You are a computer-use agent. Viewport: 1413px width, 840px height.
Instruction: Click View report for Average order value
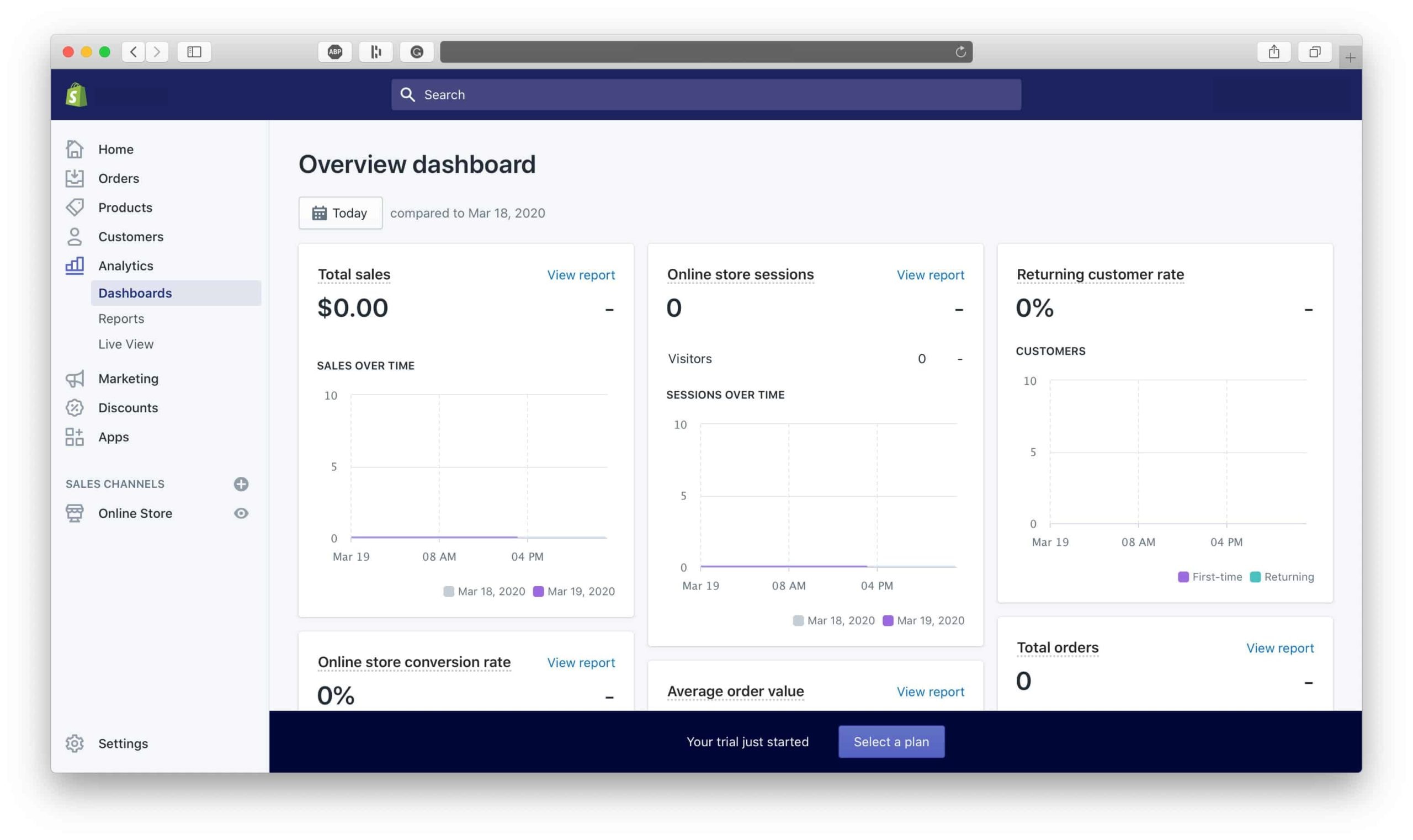[x=930, y=692]
